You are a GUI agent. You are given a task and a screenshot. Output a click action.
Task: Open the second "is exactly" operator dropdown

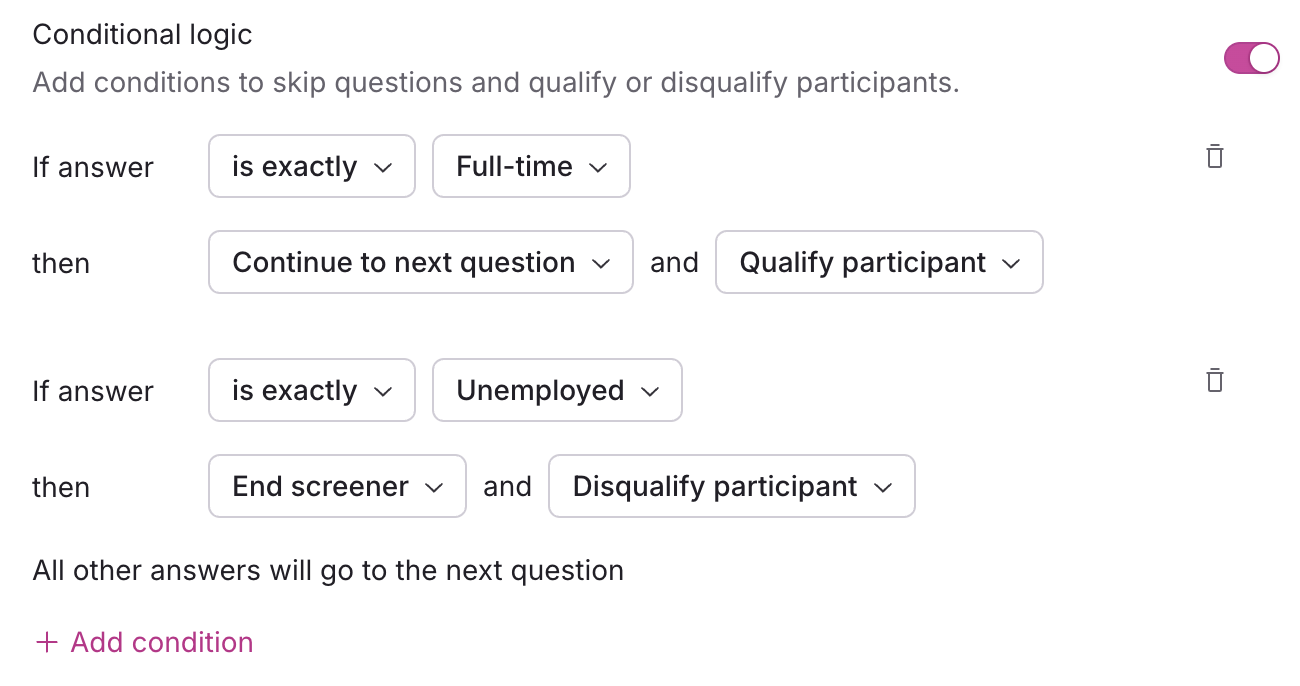pos(311,390)
